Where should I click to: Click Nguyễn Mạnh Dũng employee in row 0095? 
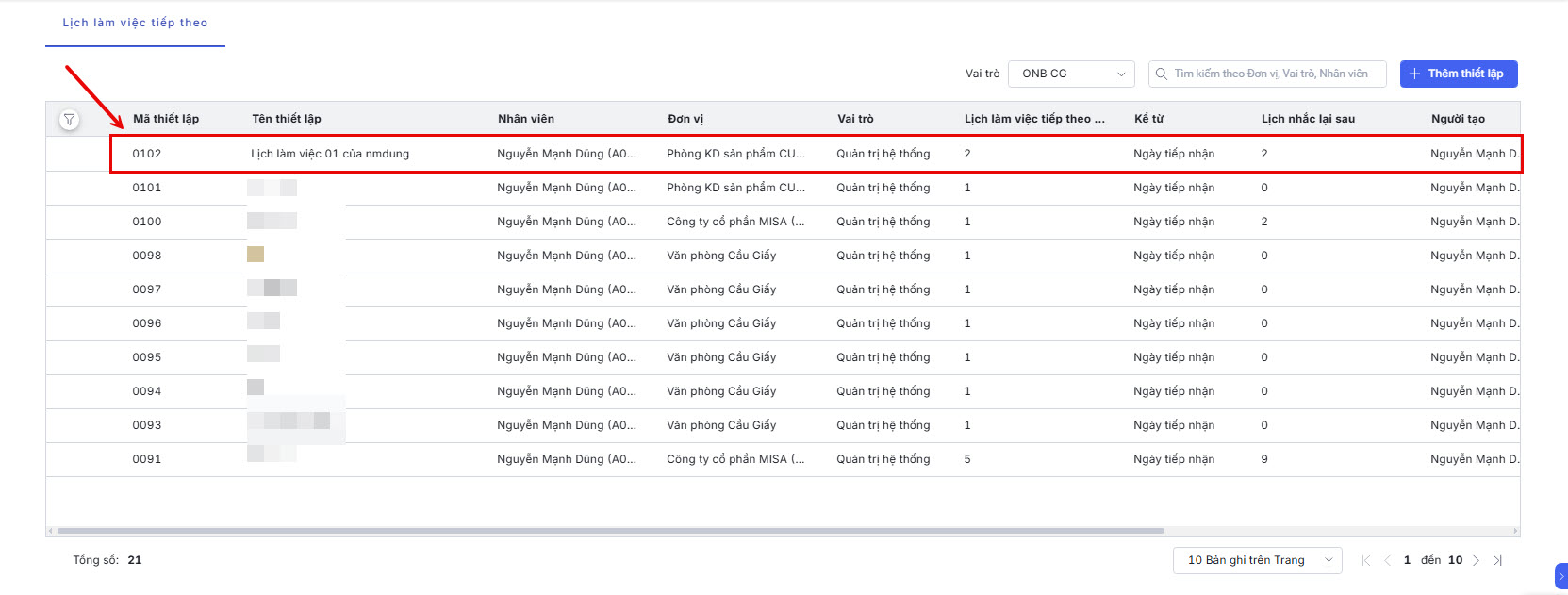tap(567, 357)
